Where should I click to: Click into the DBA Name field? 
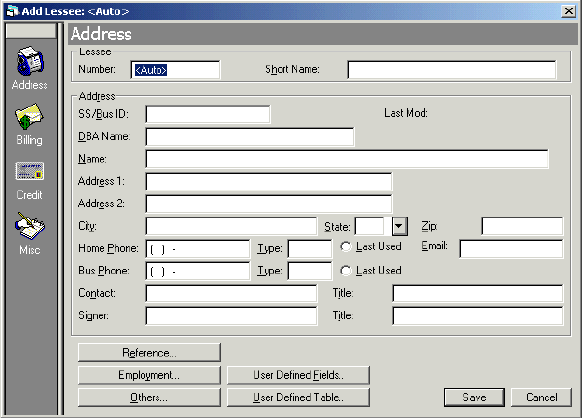250,137
